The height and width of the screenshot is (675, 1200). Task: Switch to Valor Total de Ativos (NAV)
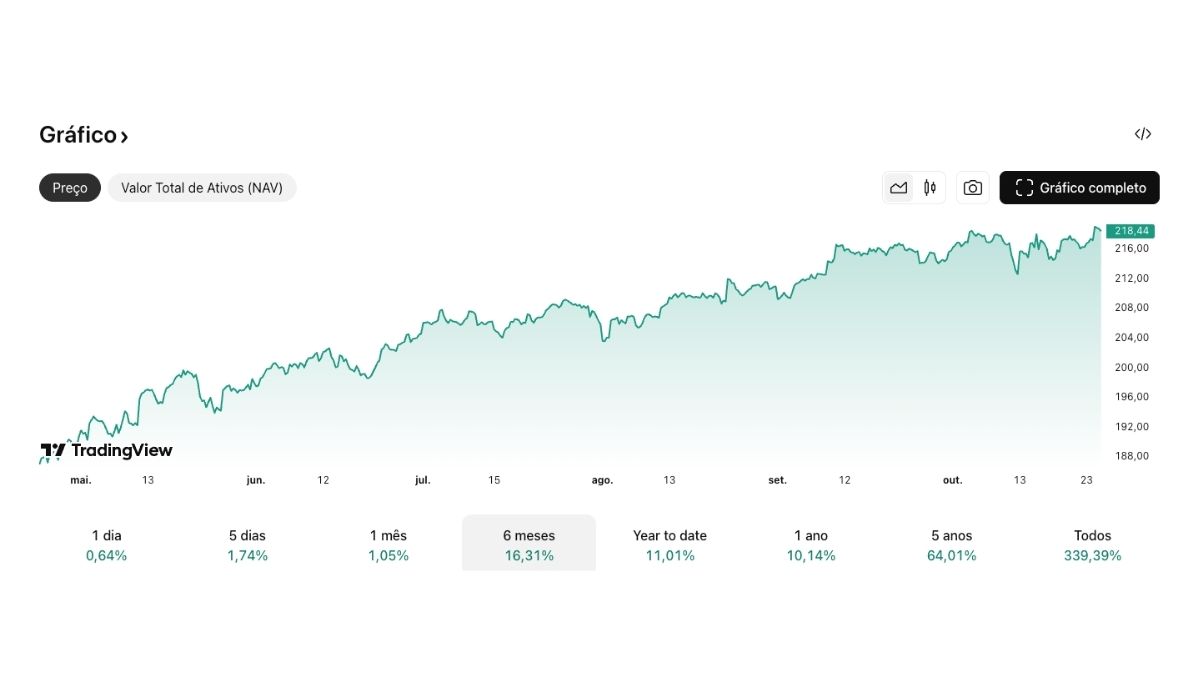pyautogui.click(x=202, y=187)
